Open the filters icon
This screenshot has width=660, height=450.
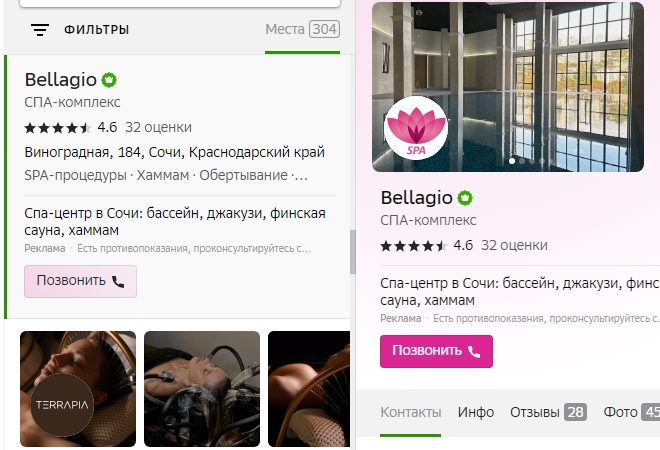[x=40, y=30]
